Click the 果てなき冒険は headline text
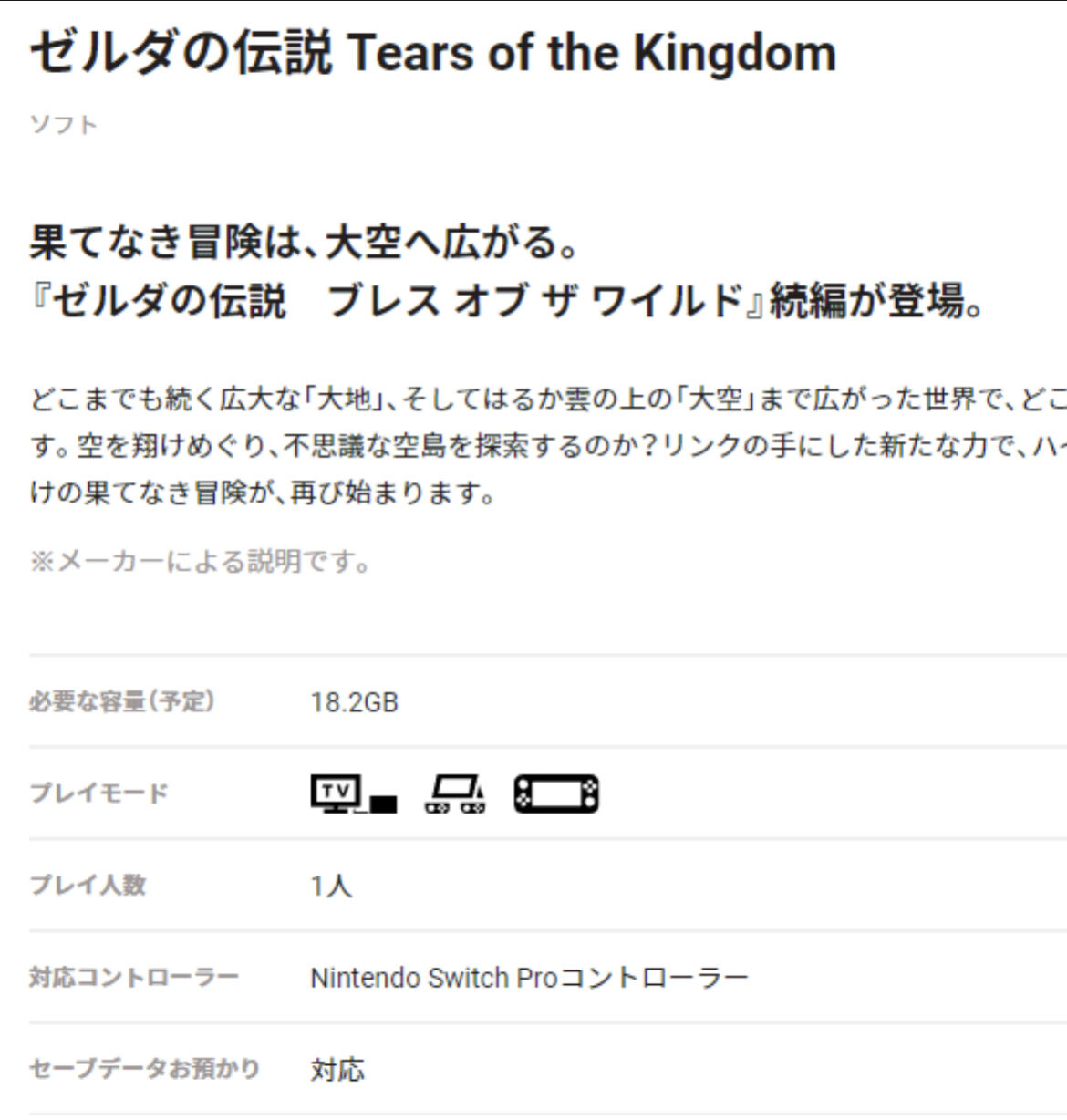 pos(305,243)
